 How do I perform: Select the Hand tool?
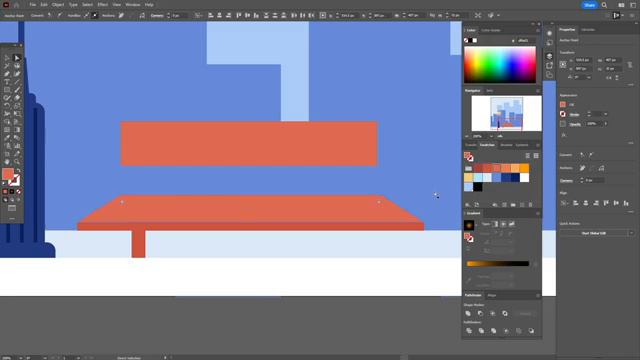7,162
